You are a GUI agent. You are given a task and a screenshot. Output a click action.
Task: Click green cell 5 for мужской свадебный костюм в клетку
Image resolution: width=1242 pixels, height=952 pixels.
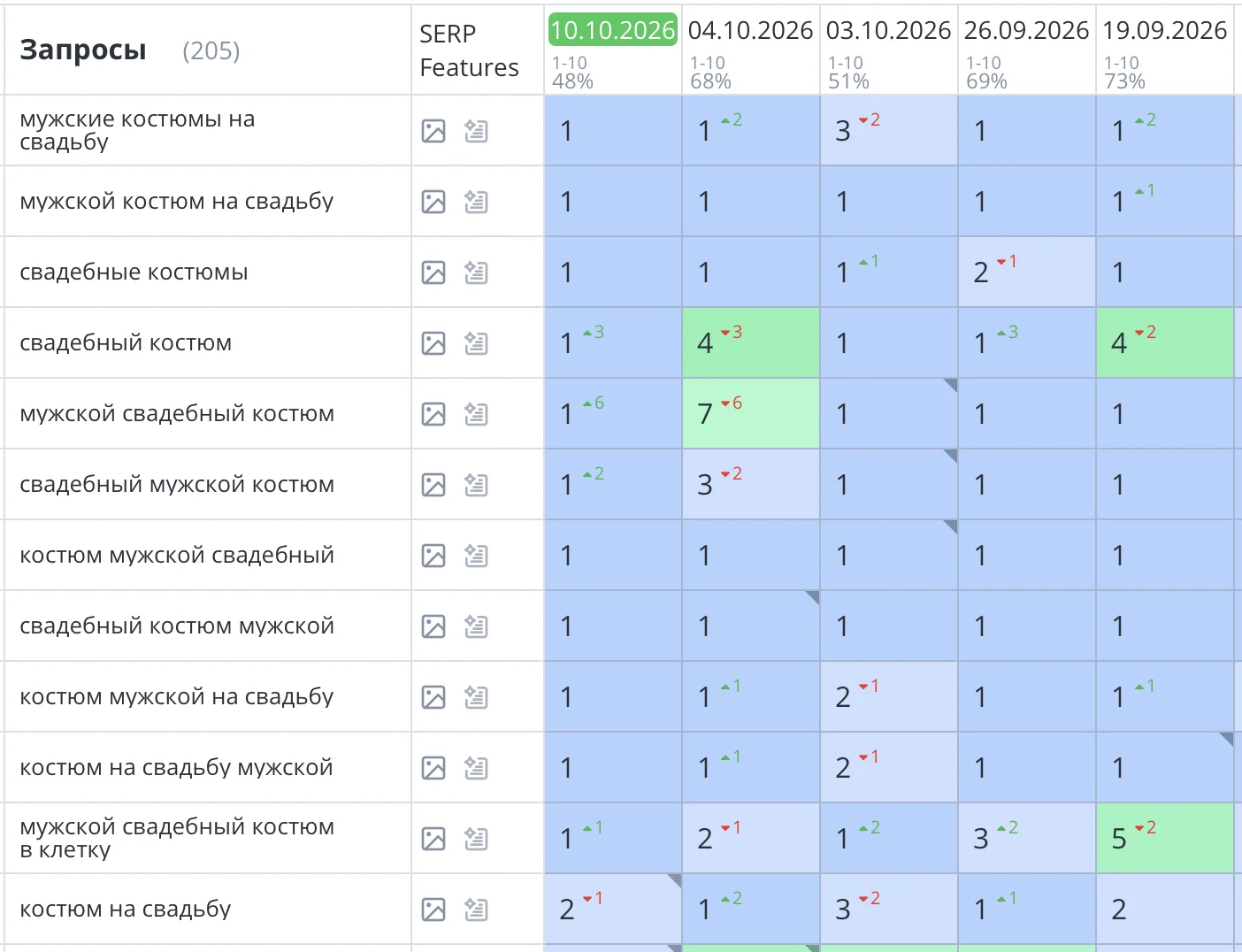coord(1165,839)
